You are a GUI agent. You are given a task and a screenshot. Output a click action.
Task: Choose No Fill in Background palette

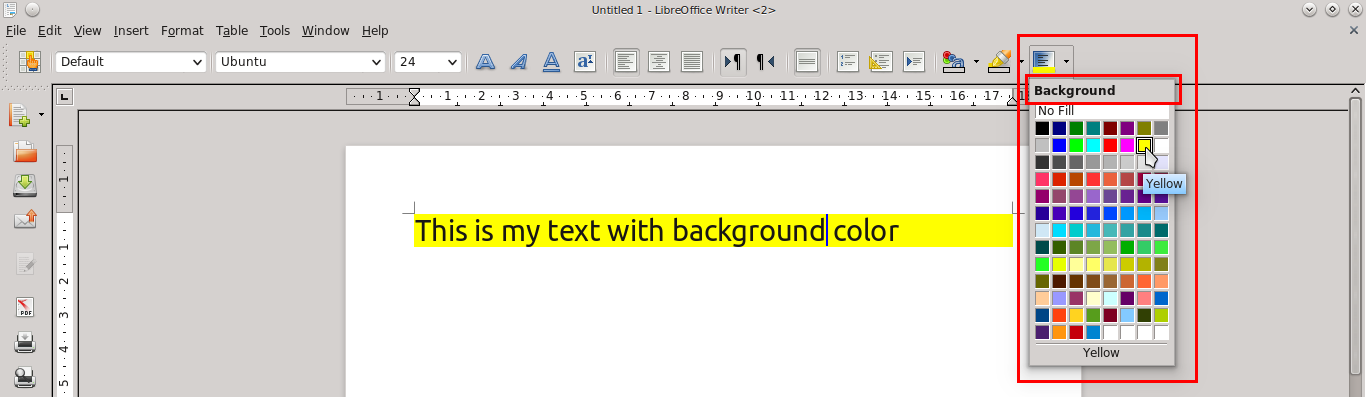coord(1101,111)
